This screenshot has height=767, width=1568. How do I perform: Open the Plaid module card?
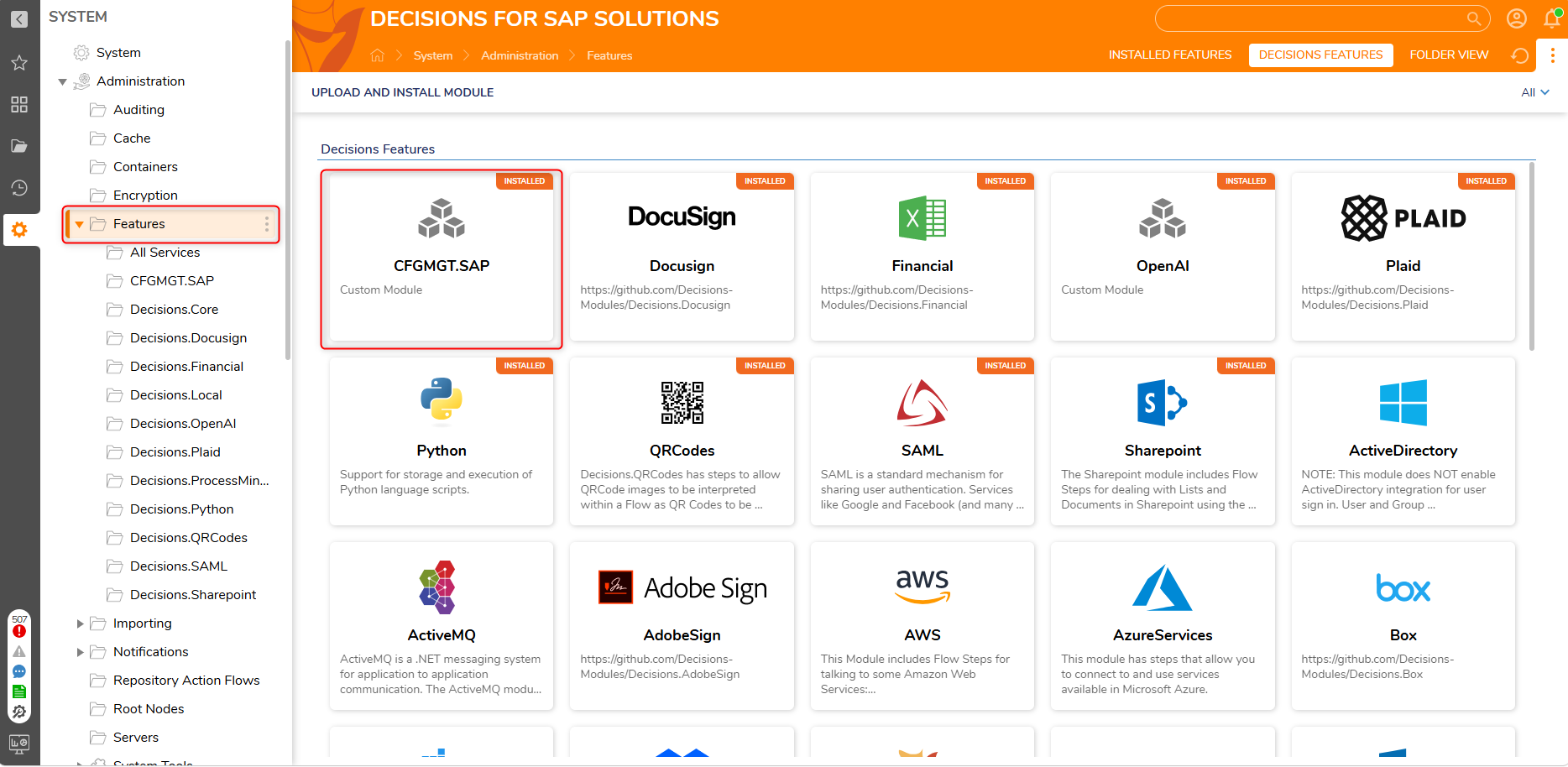[x=1403, y=257]
